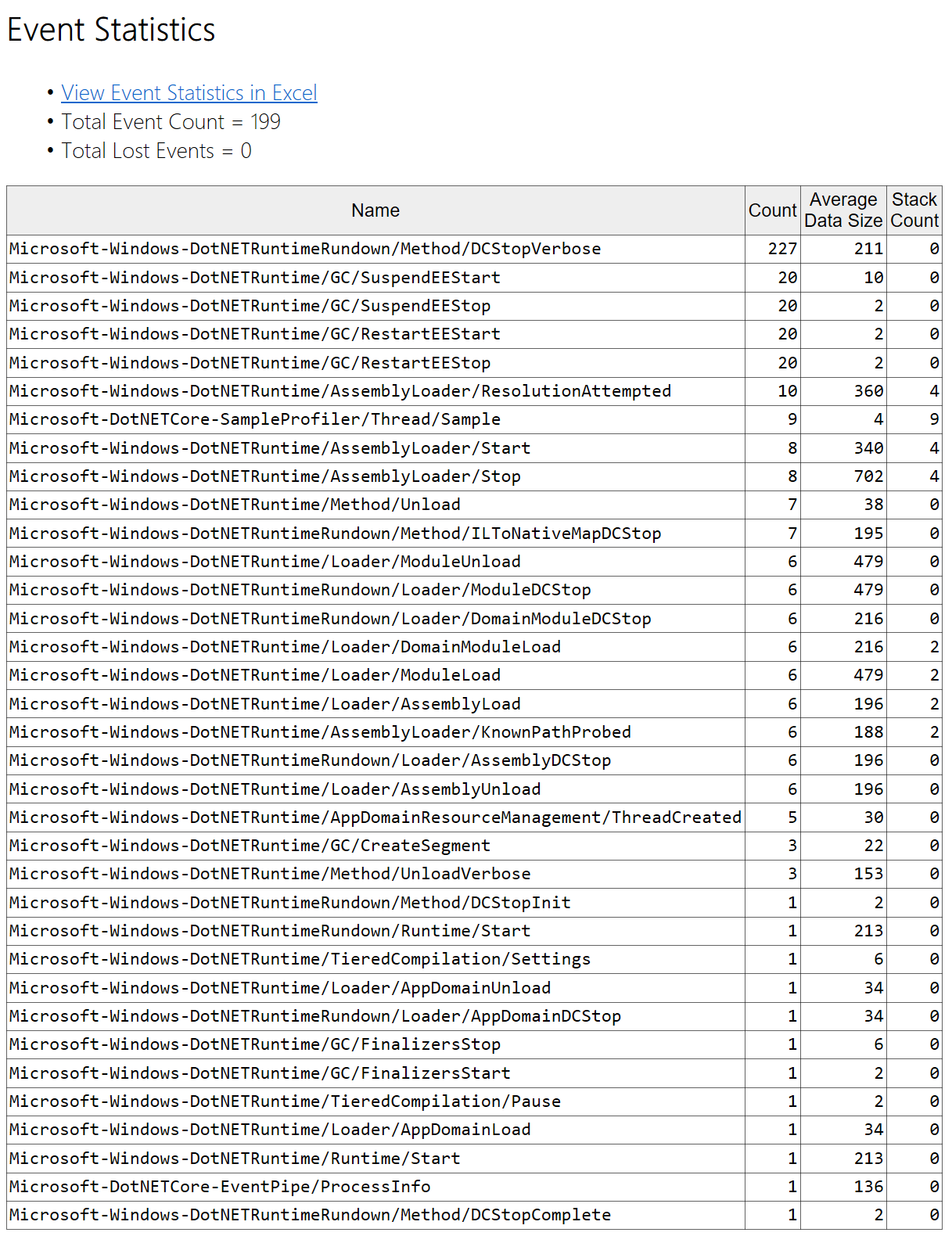952x1254 pixels.
Task: Click the Loader/DomainModuleLoad row name
Action: [286, 647]
